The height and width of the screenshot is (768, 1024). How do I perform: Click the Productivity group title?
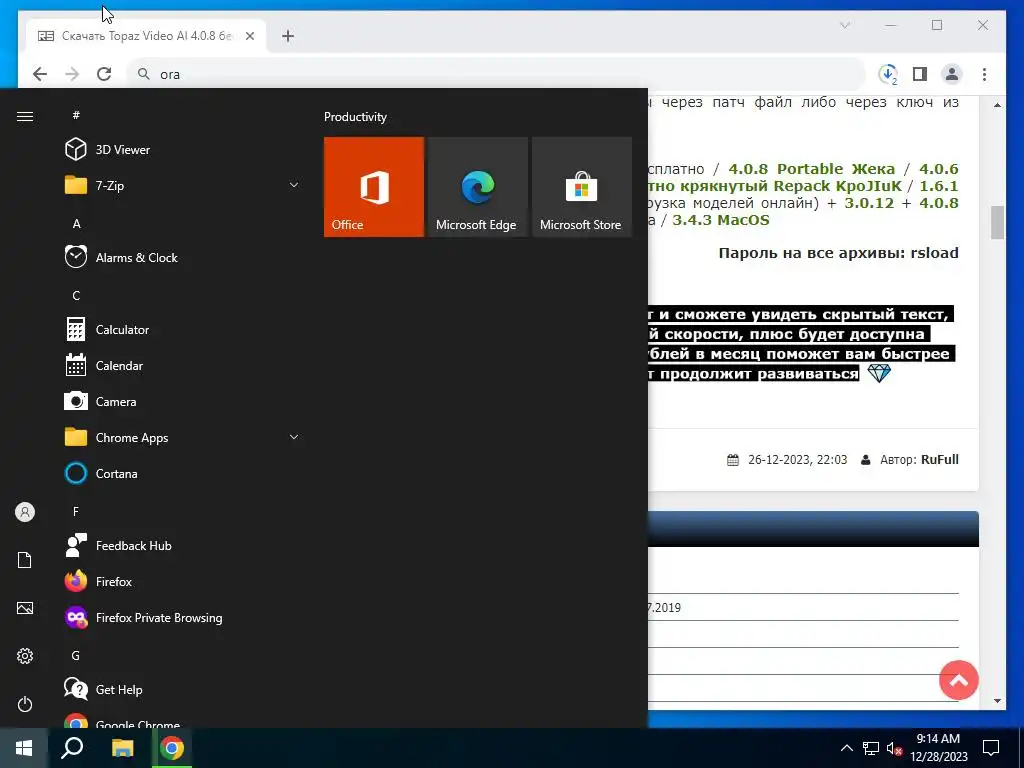point(355,117)
